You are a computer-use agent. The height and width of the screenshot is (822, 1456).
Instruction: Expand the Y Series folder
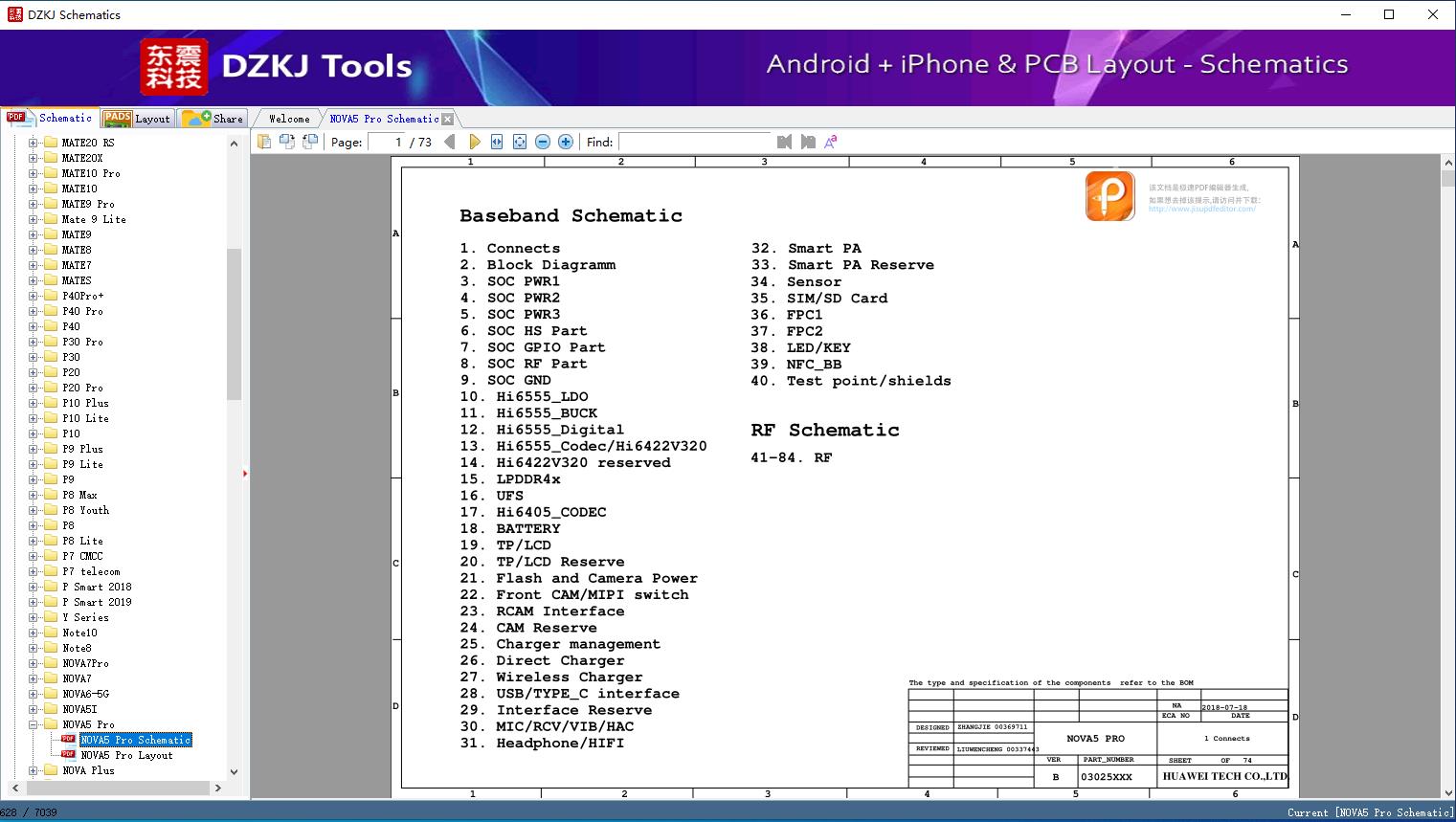(x=34, y=617)
